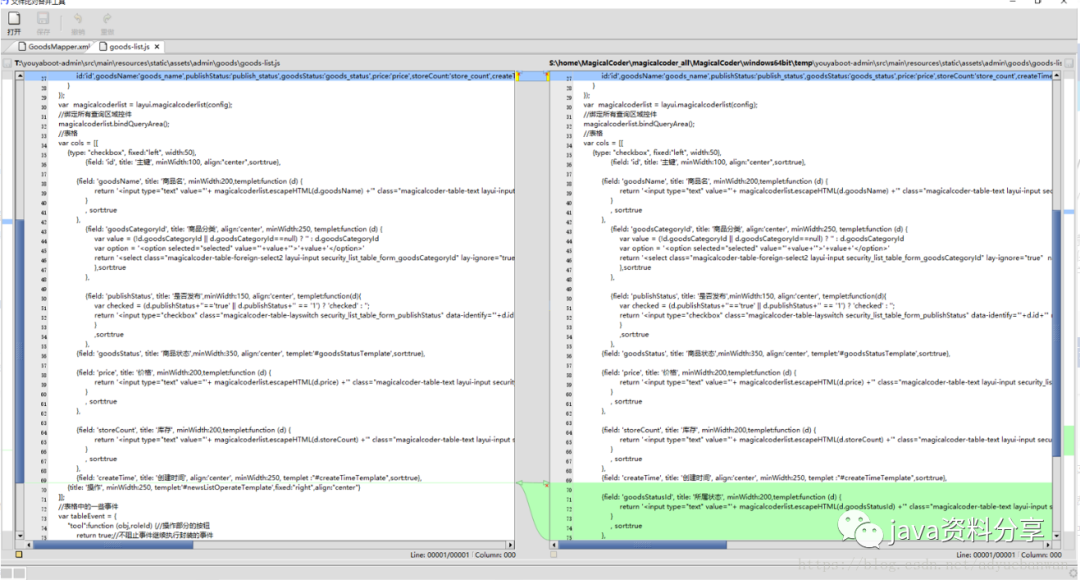Click the price field line in right pane
The width and height of the screenshot is (1080, 580).
[x=699, y=372]
